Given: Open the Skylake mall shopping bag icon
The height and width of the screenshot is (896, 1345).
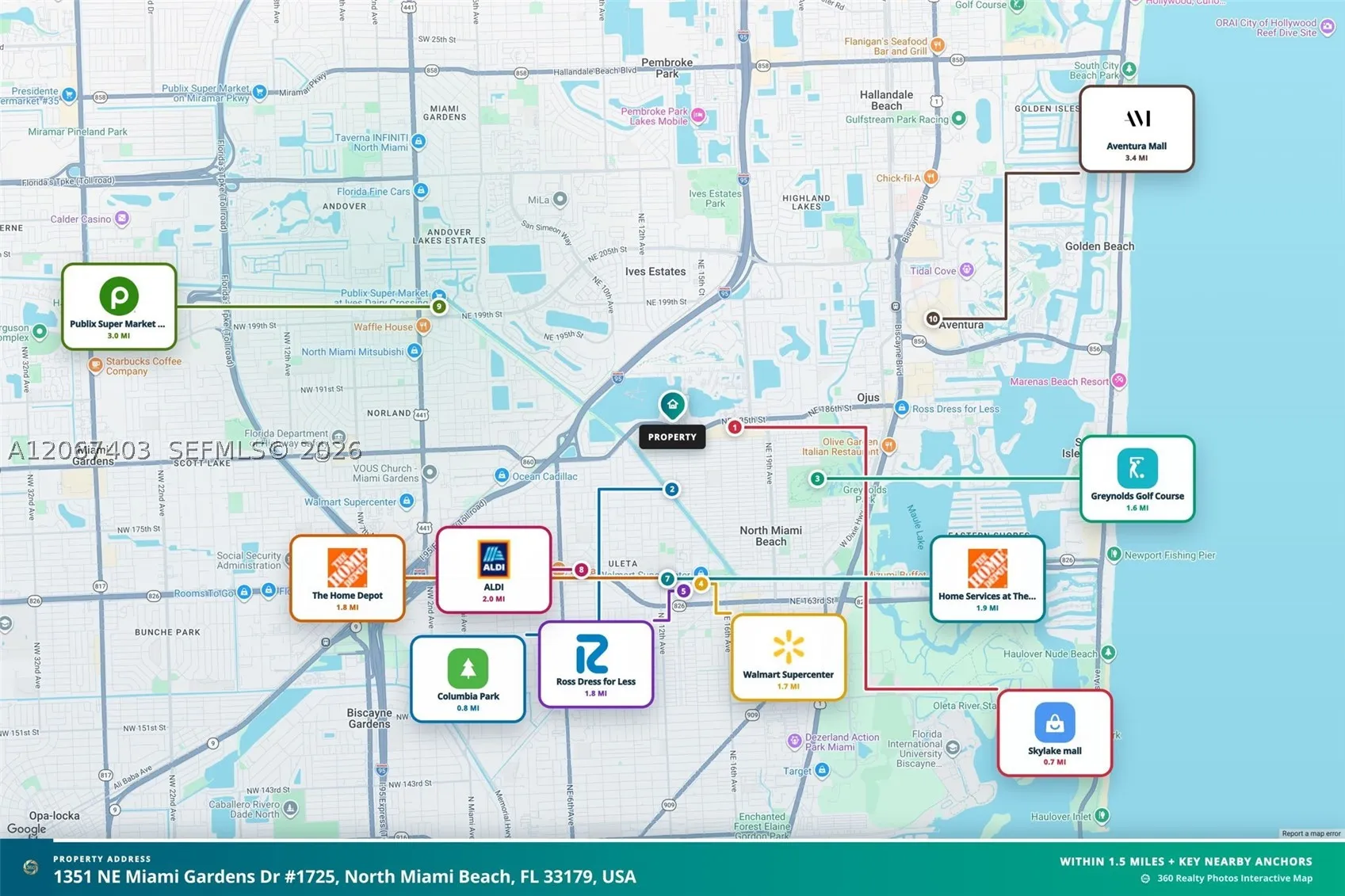Looking at the screenshot, I should point(1055,723).
